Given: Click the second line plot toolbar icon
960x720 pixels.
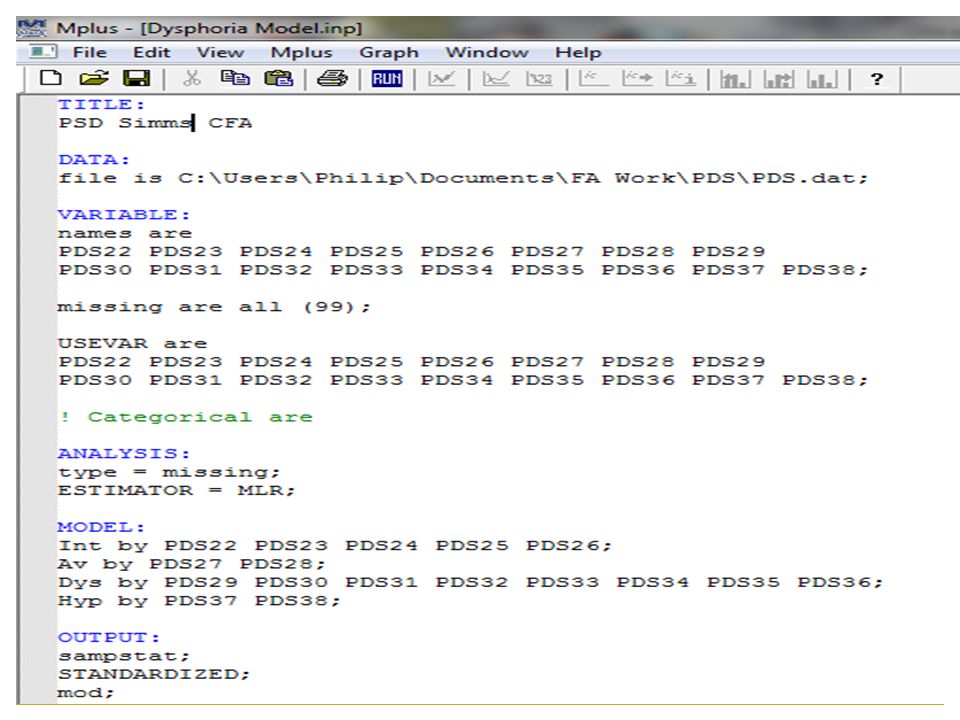Looking at the screenshot, I should (496, 78).
